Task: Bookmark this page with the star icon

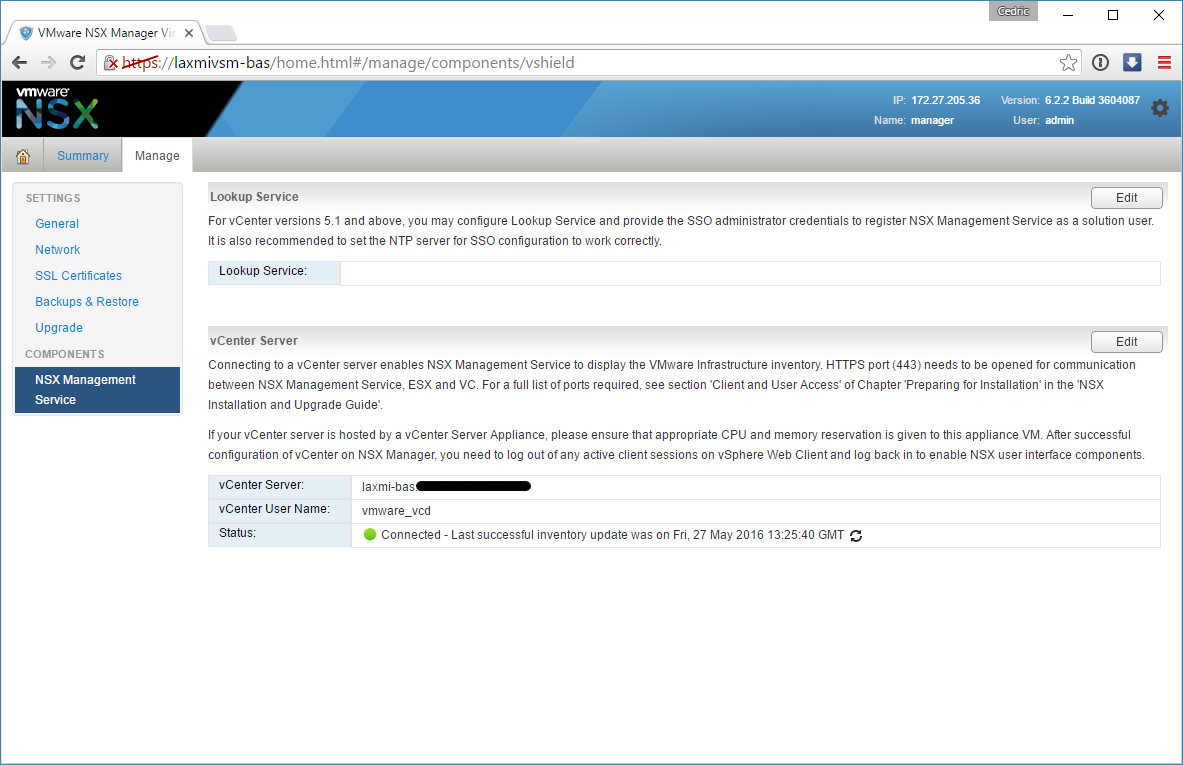Action: pos(1068,63)
